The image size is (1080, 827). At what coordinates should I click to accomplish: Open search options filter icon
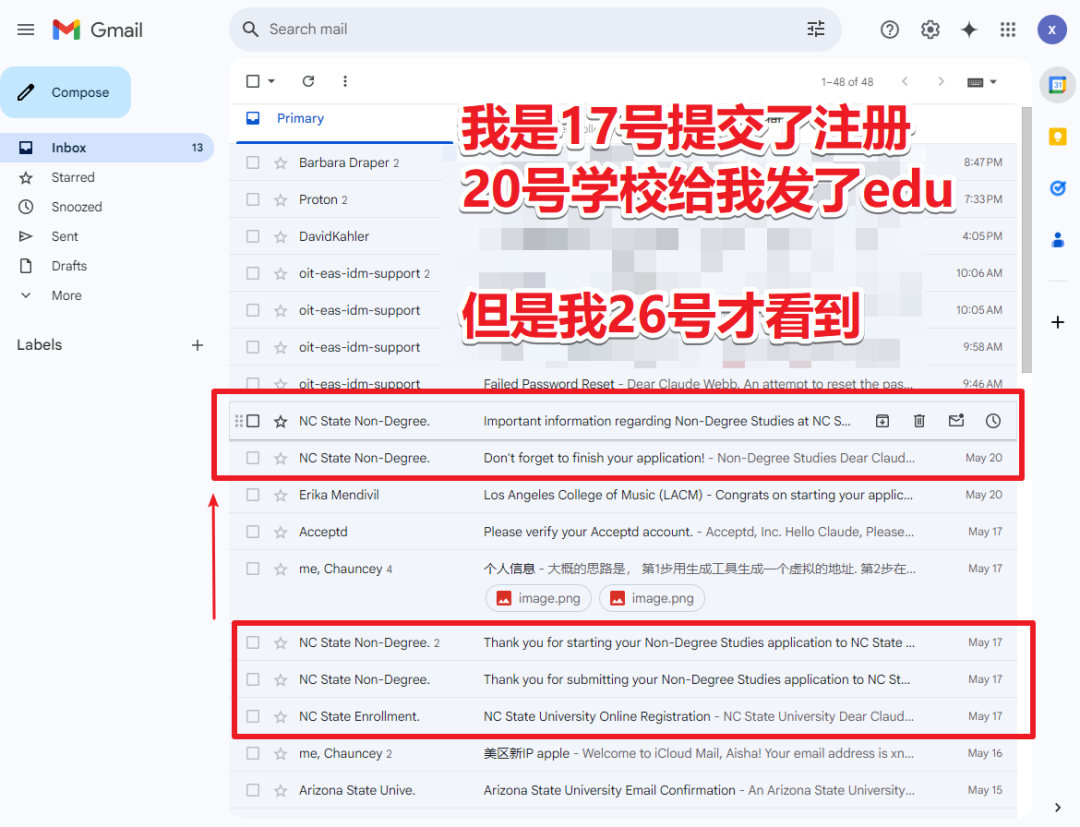(x=816, y=29)
